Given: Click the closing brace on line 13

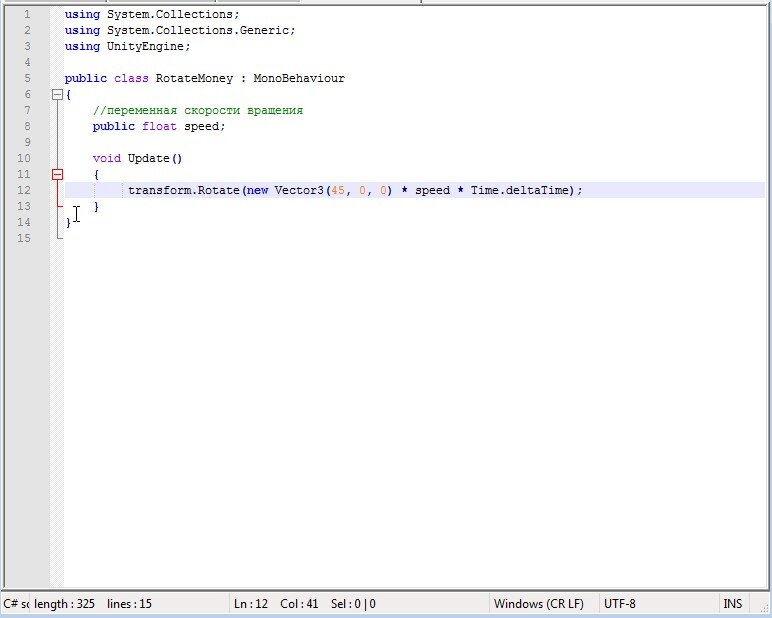Looking at the screenshot, I should [x=96, y=206].
